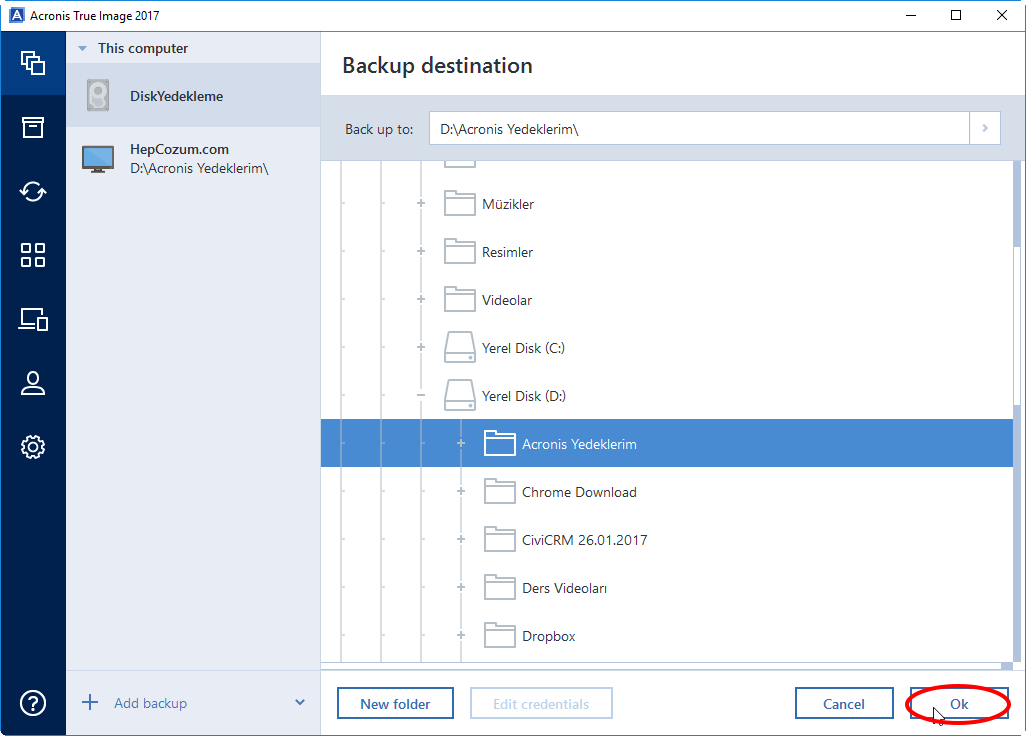
Task: Select Yerel Disk (C:) in the tree
Action: click(x=523, y=348)
